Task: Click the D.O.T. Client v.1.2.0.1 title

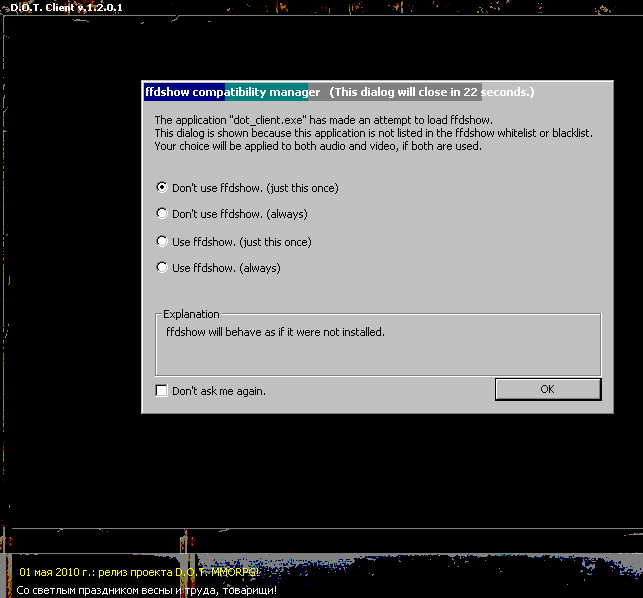Action: pyautogui.click(x=66, y=7)
